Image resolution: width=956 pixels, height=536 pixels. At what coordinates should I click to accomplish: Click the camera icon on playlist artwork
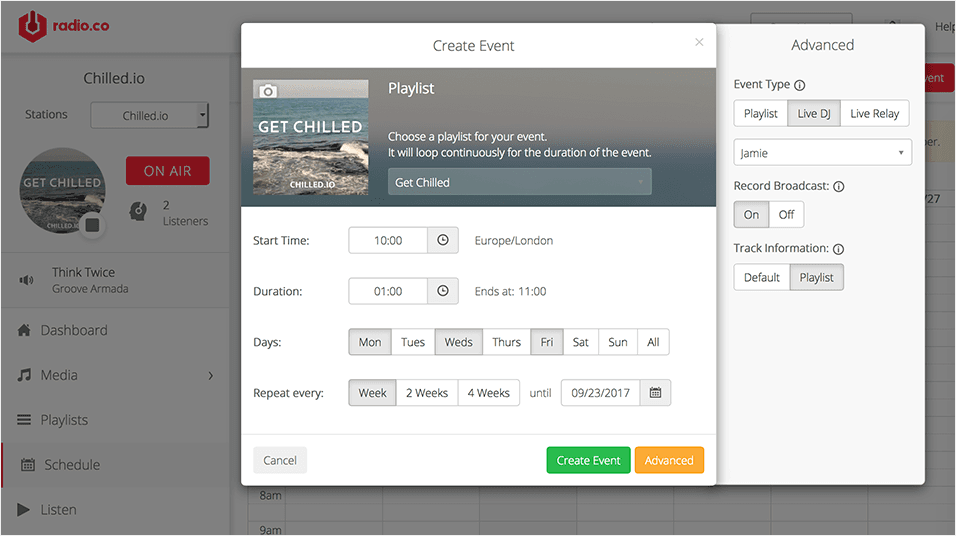267,92
